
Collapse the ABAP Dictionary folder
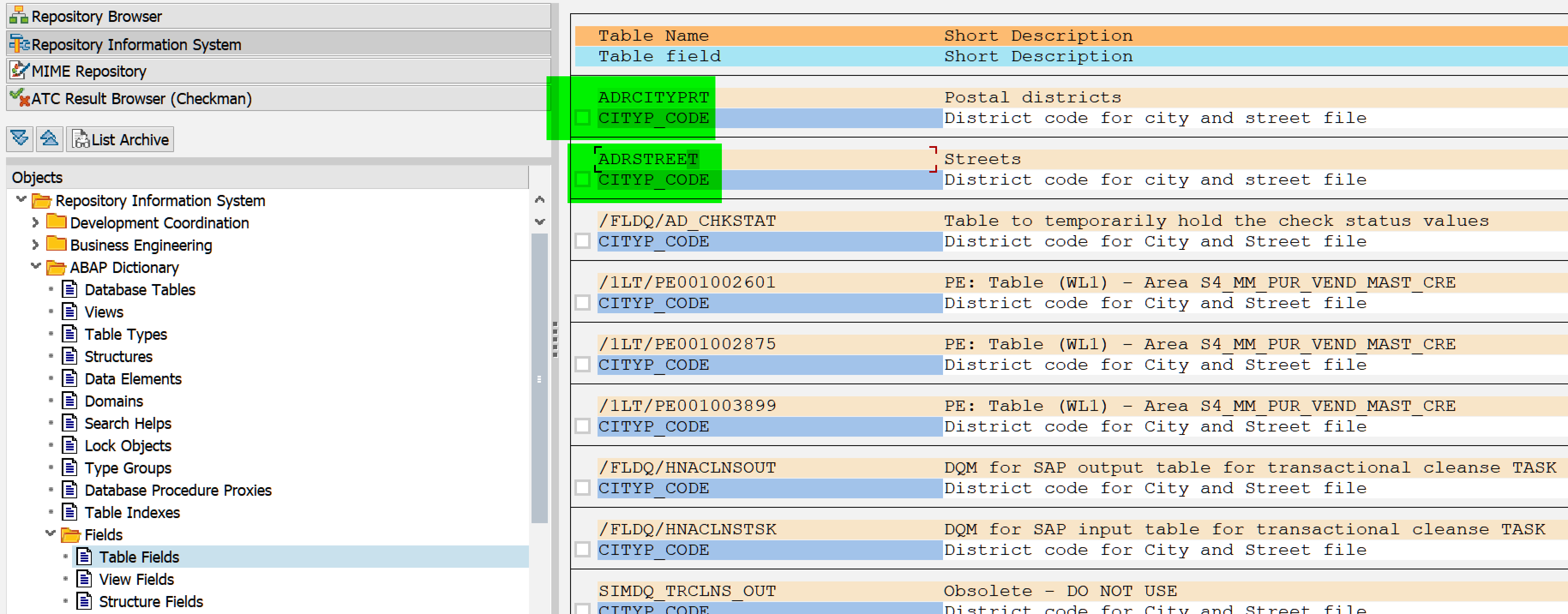35,267
